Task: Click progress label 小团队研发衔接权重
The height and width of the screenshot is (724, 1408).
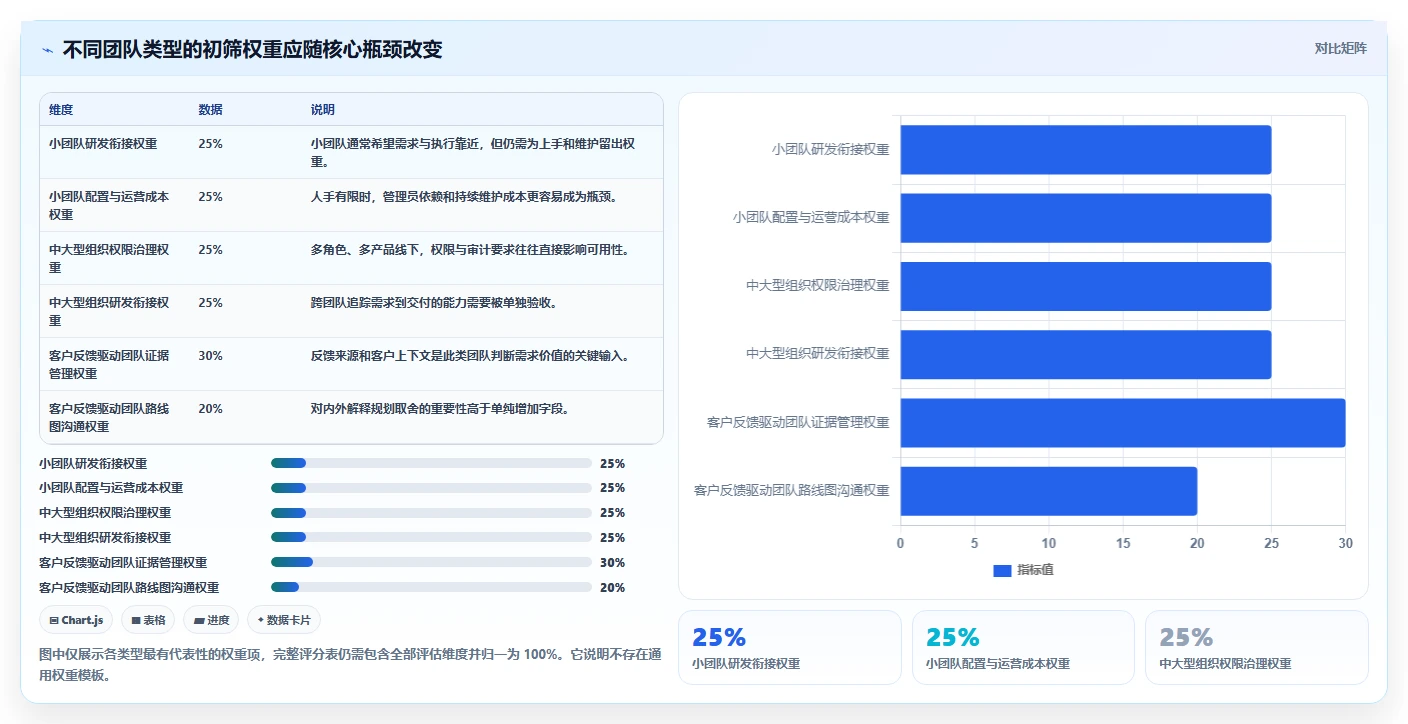Action: tap(93, 464)
